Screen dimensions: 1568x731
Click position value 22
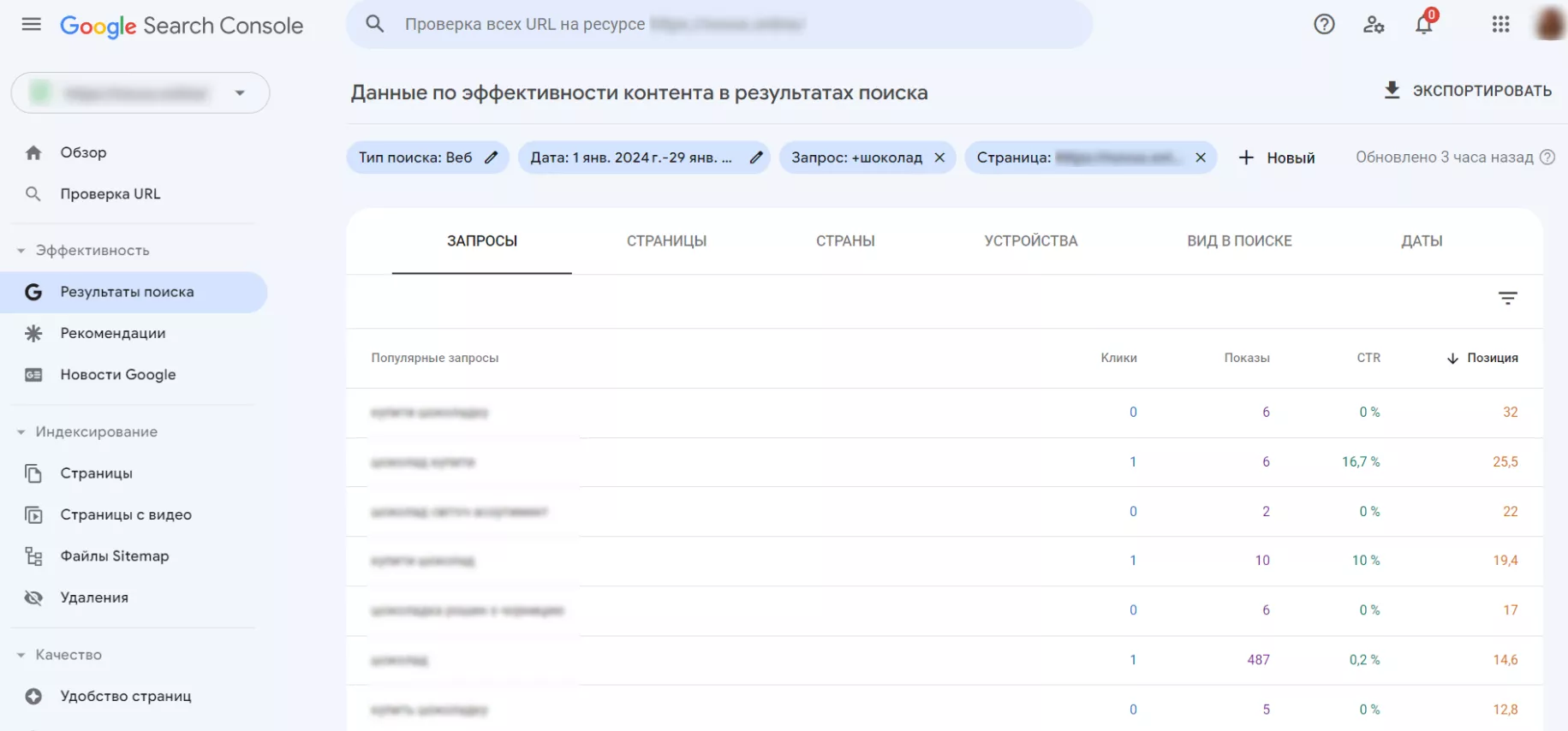click(1511, 511)
